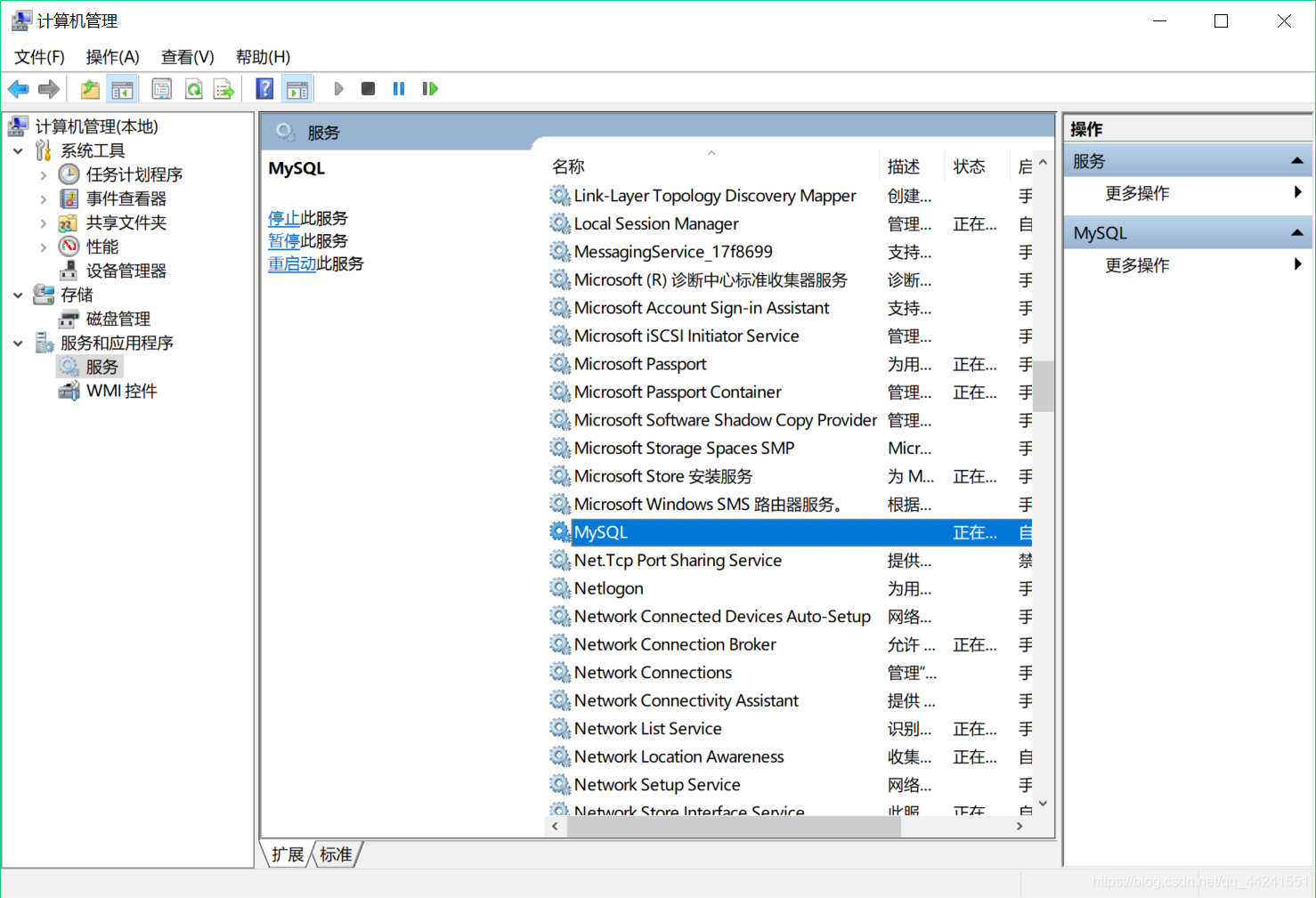Select 磁盘管理 in the tree
Screen dimensions: 1316x898
point(118,319)
